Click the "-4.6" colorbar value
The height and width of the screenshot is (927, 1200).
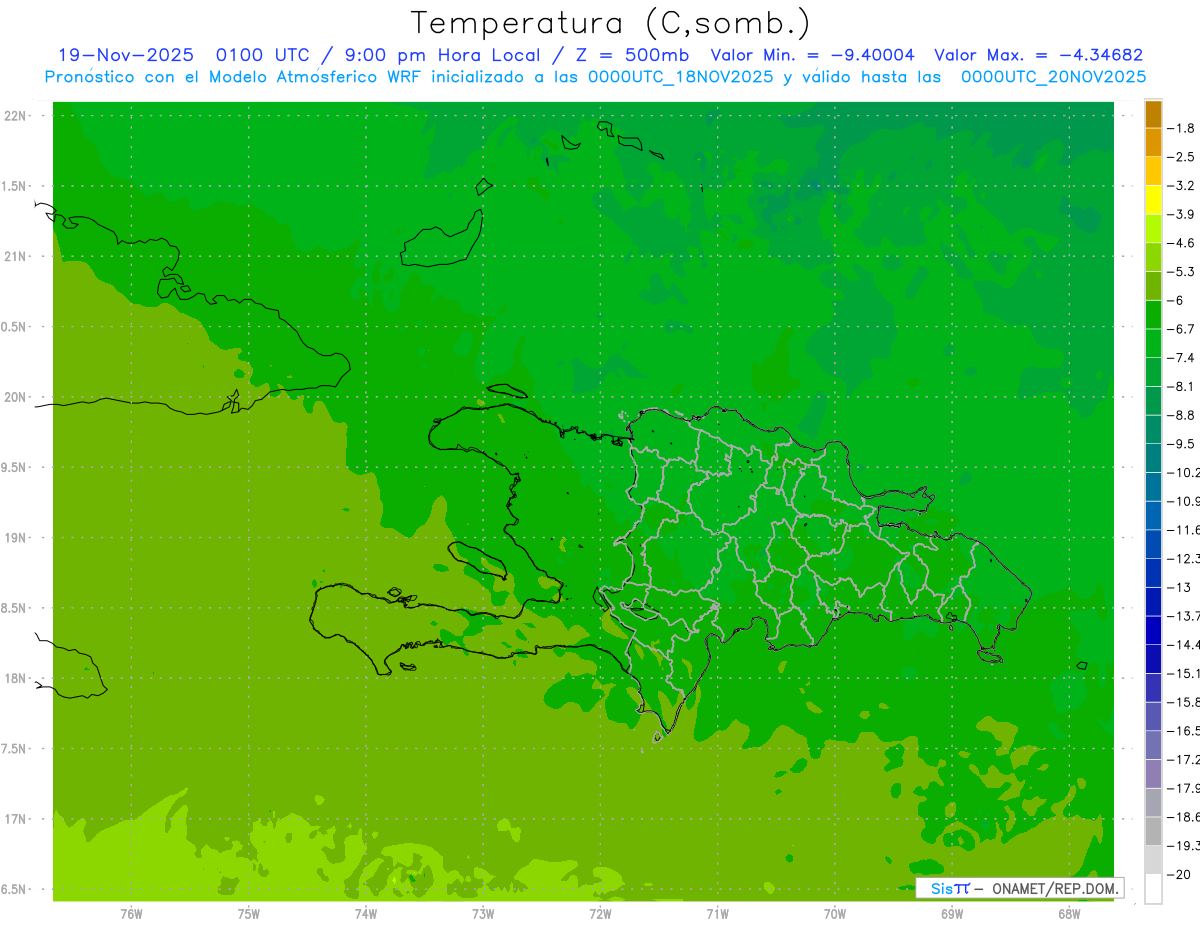click(x=1182, y=243)
